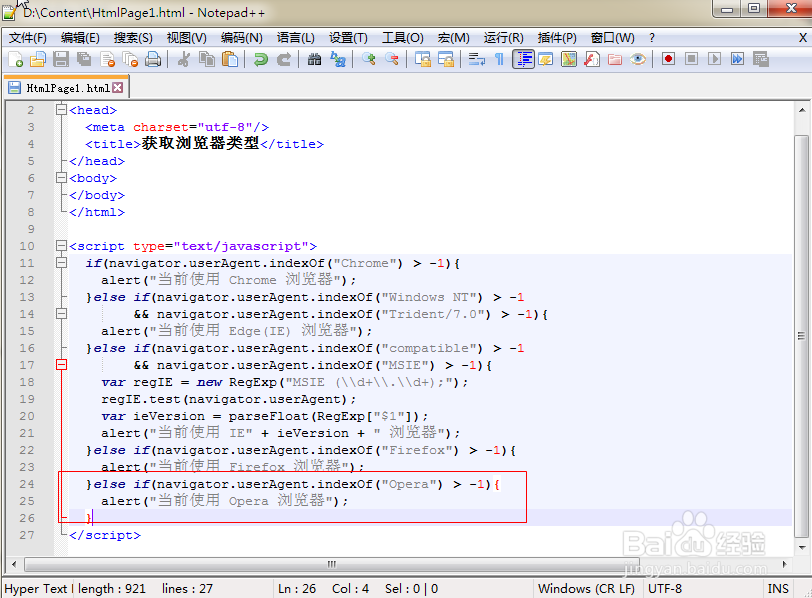Open the function list icon

591,60
